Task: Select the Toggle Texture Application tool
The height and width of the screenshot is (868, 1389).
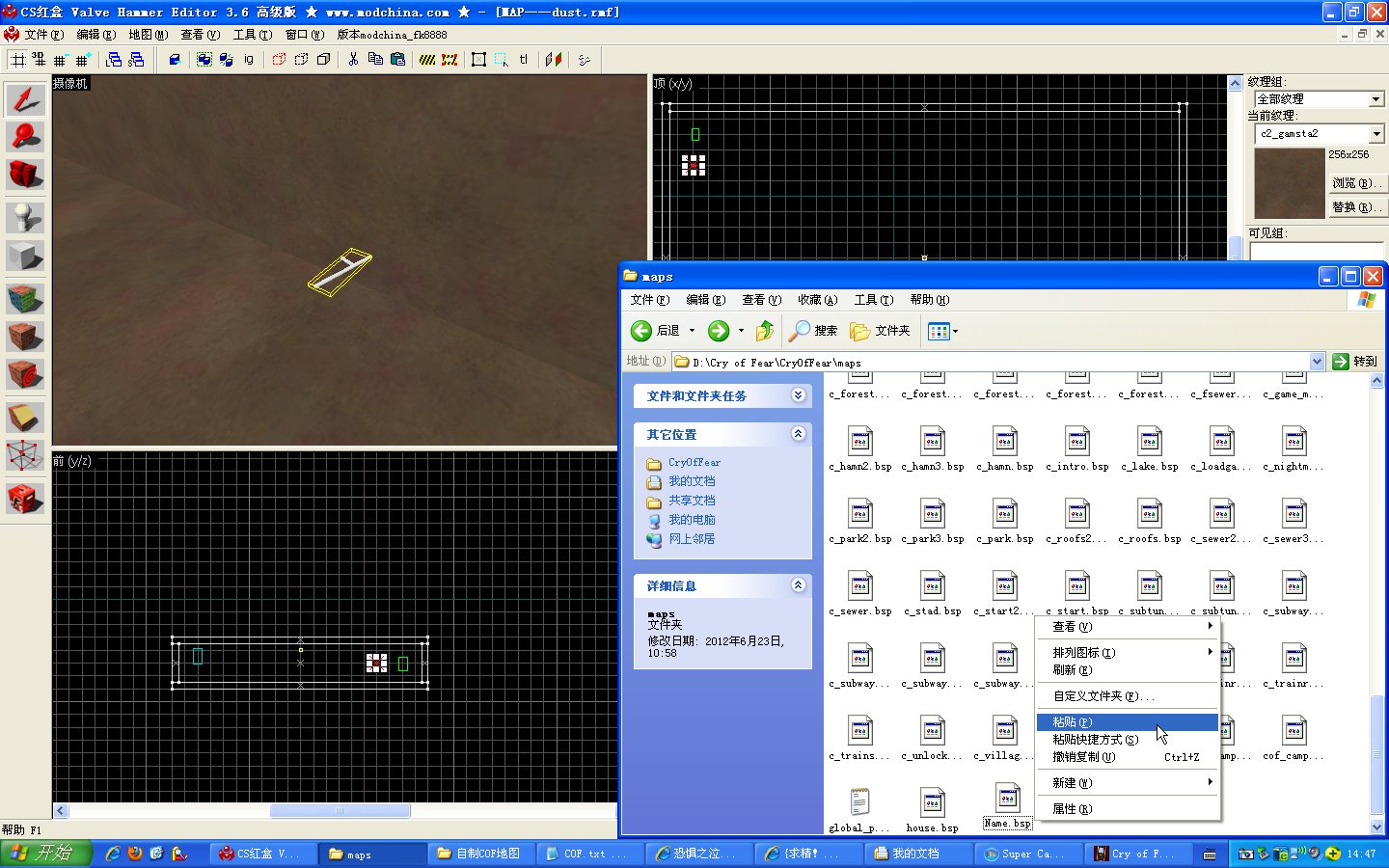Action: coord(25,299)
